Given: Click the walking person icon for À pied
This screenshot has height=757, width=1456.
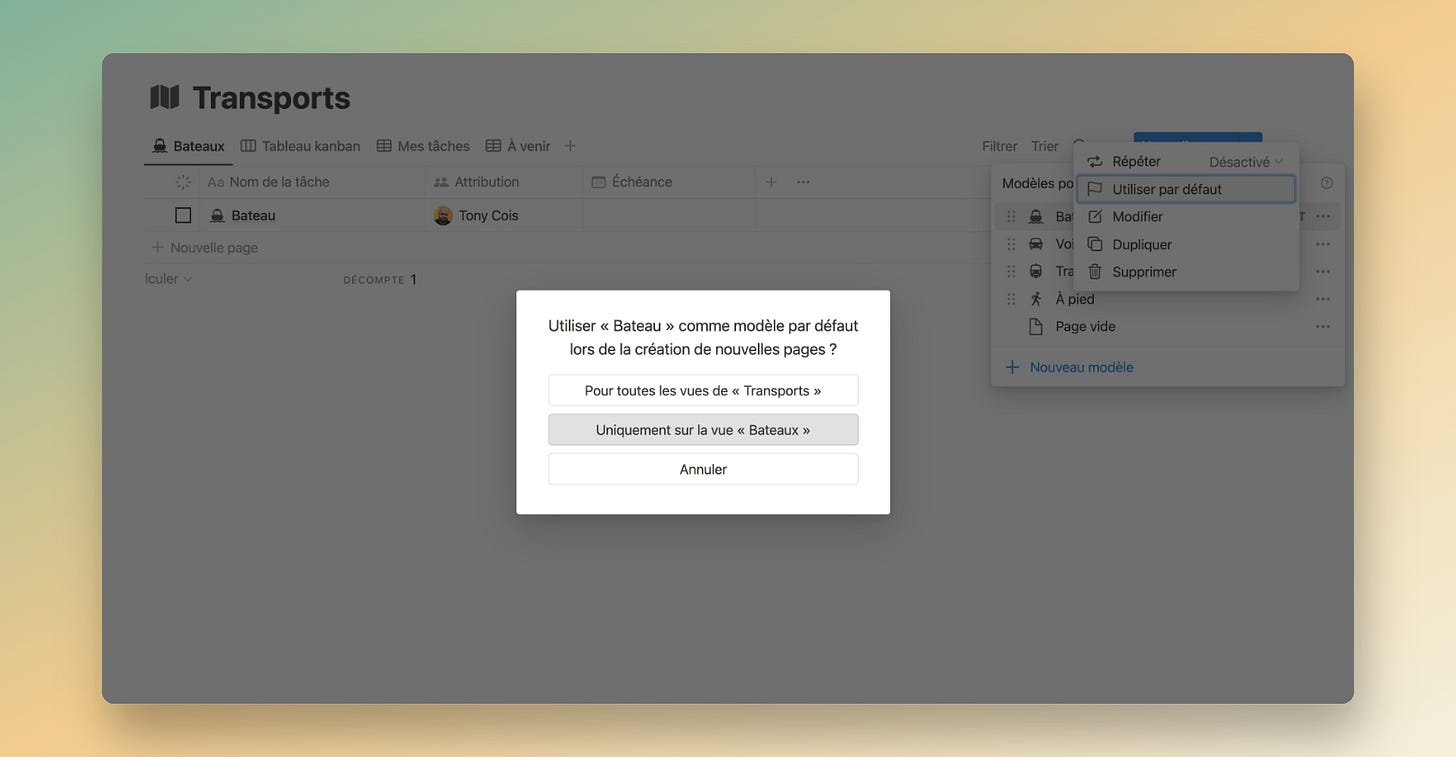Looking at the screenshot, I should pos(1036,299).
